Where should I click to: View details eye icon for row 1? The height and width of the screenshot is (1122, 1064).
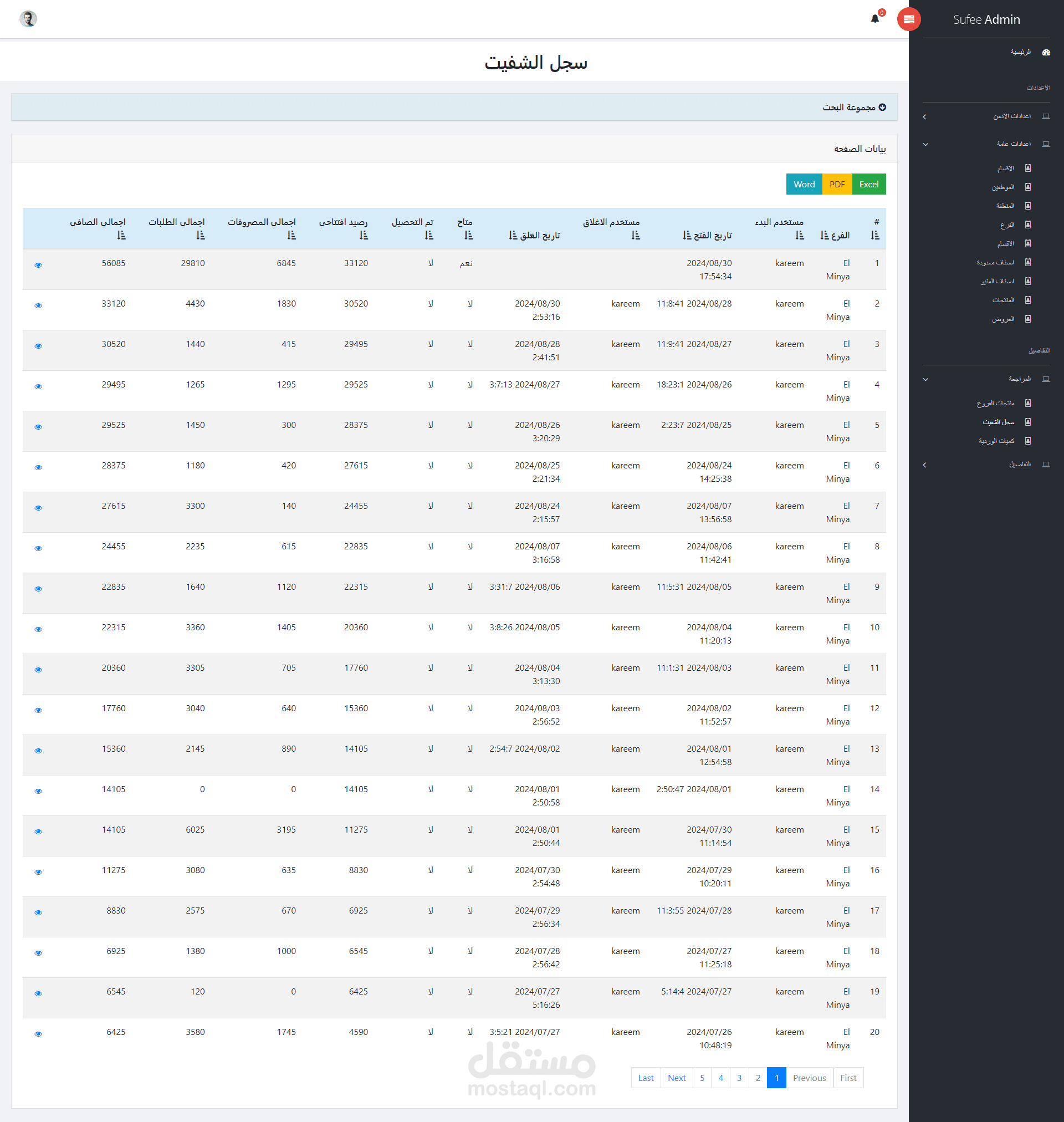39,265
